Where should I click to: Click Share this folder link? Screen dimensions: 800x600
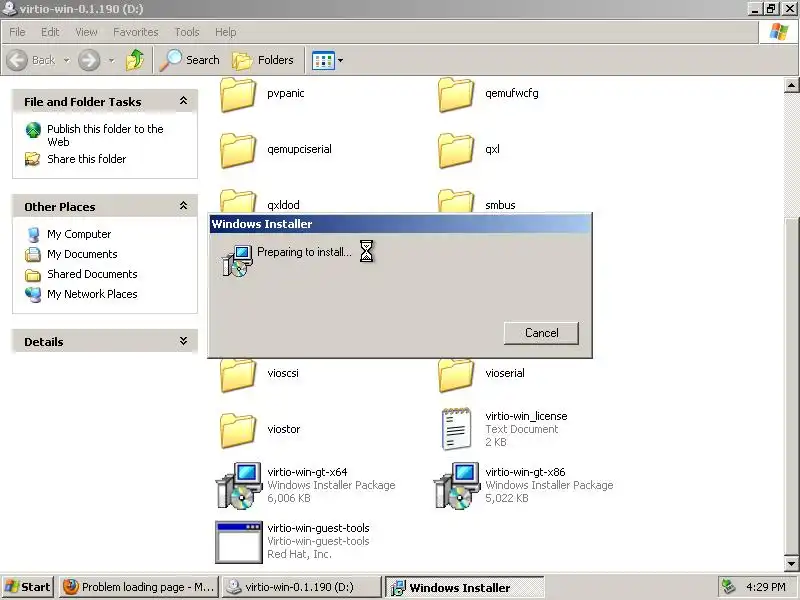click(87, 159)
